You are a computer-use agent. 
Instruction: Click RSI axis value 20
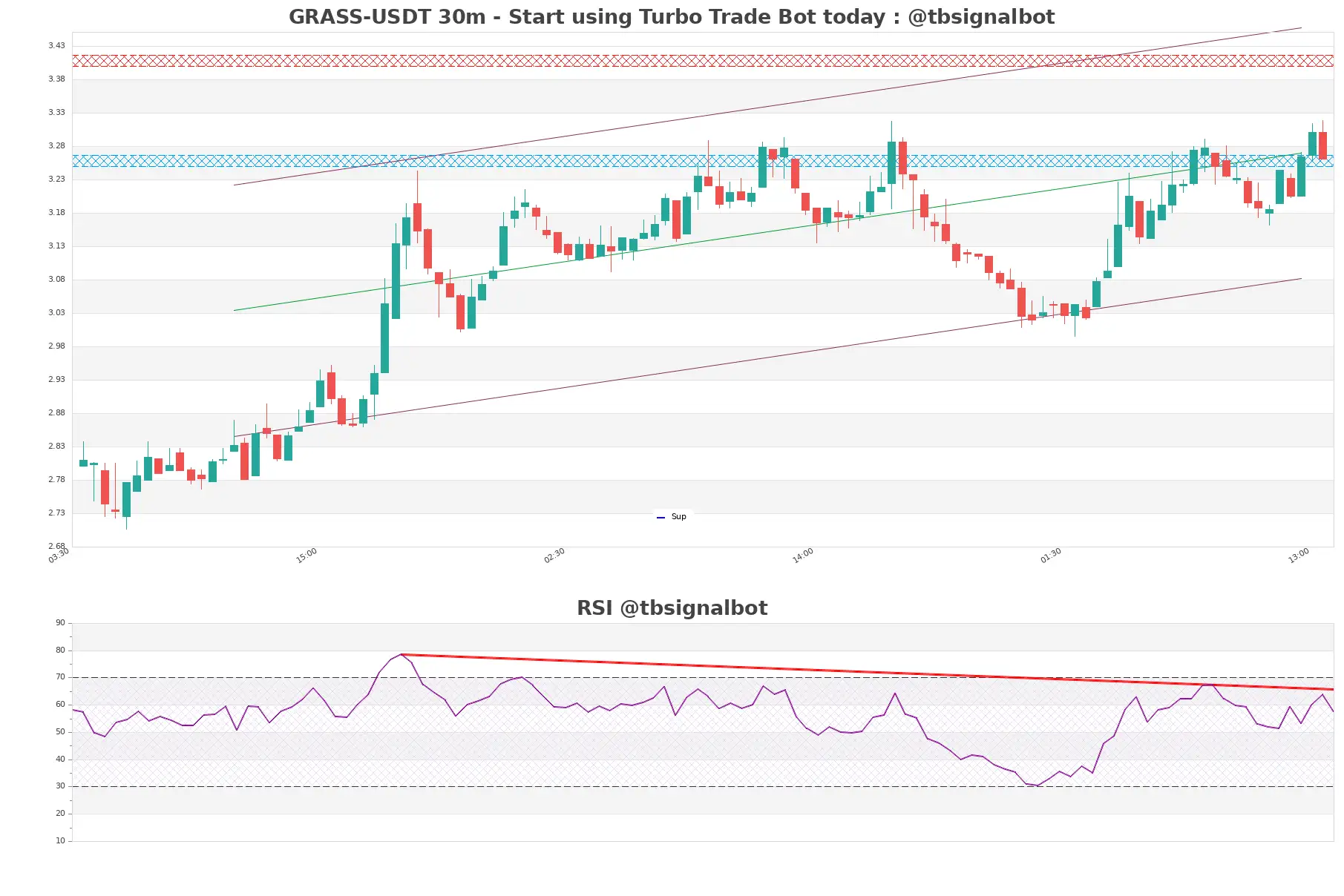click(x=60, y=814)
